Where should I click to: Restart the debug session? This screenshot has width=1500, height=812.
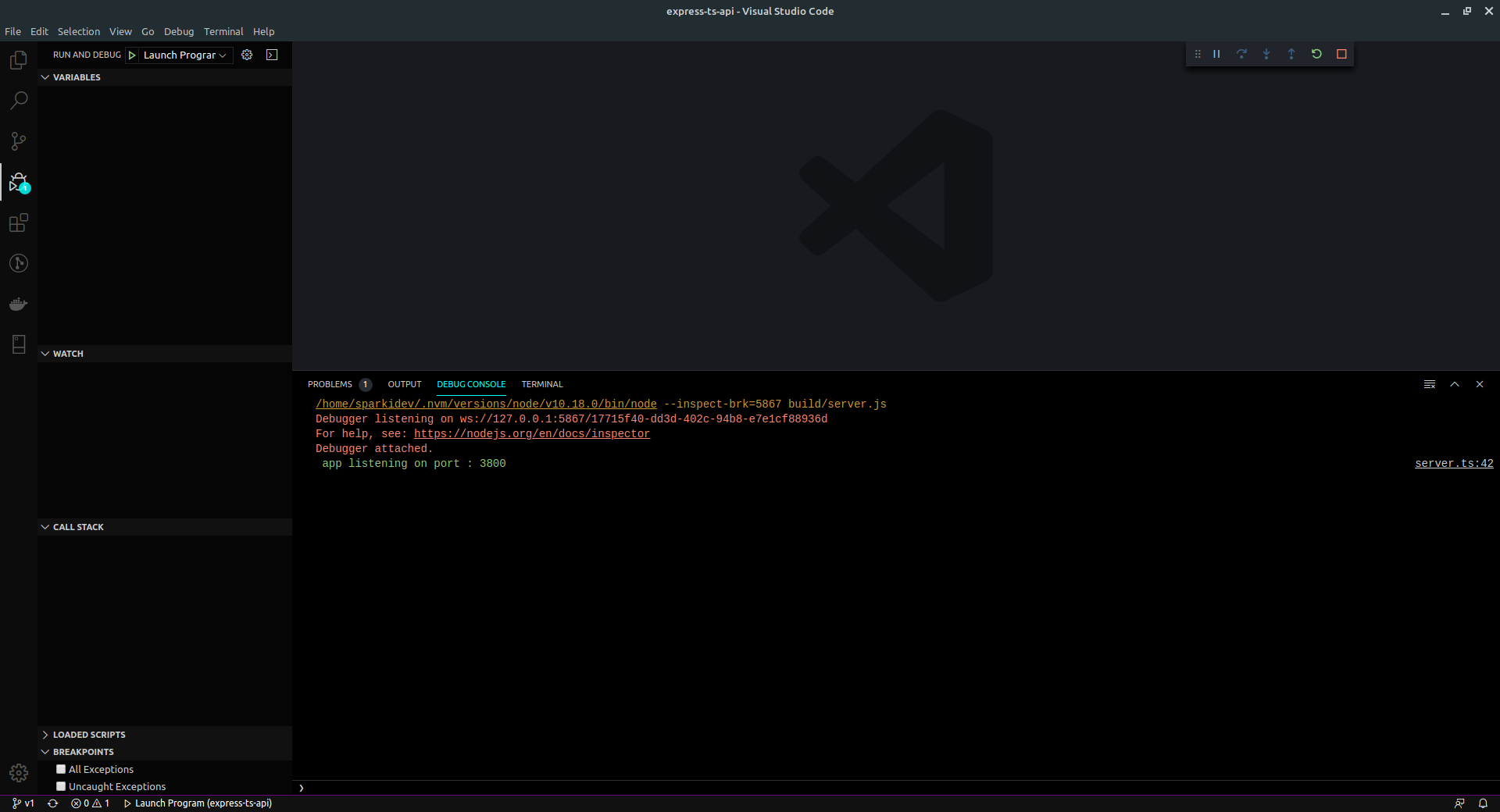(1316, 54)
